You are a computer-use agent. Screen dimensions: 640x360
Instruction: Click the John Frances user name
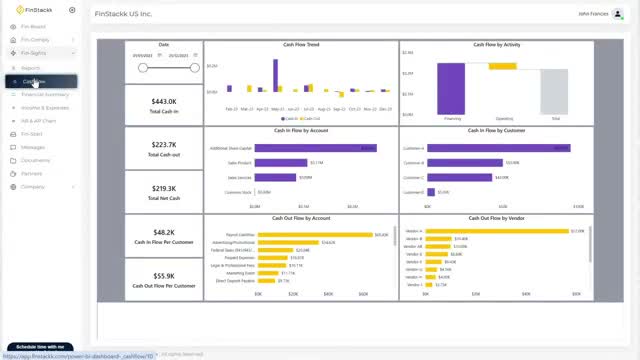(x=593, y=14)
